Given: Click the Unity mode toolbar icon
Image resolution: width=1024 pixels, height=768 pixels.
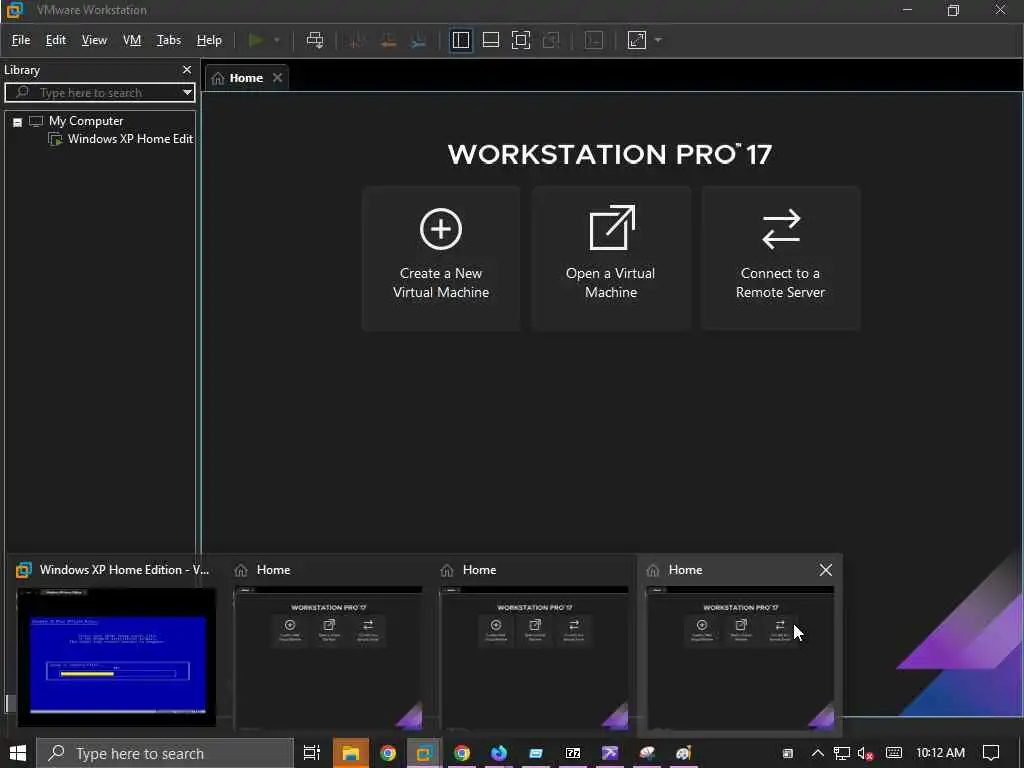Looking at the screenshot, I should (551, 40).
